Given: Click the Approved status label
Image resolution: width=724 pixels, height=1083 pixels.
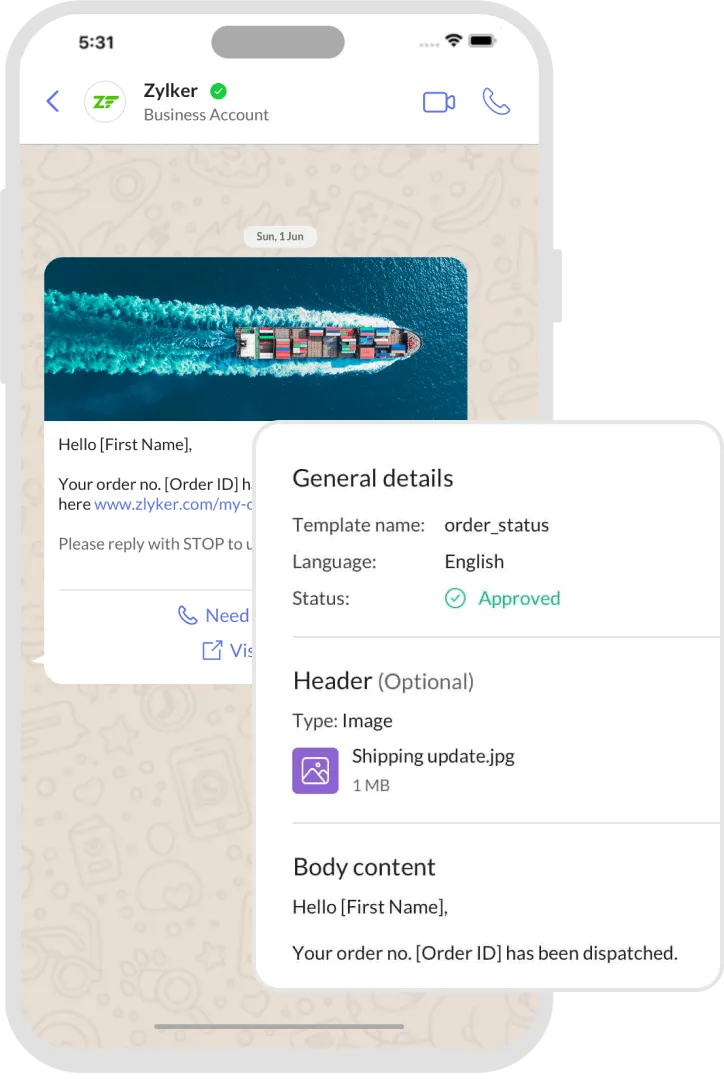Looking at the screenshot, I should pyautogui.click(x=520, y=598).
